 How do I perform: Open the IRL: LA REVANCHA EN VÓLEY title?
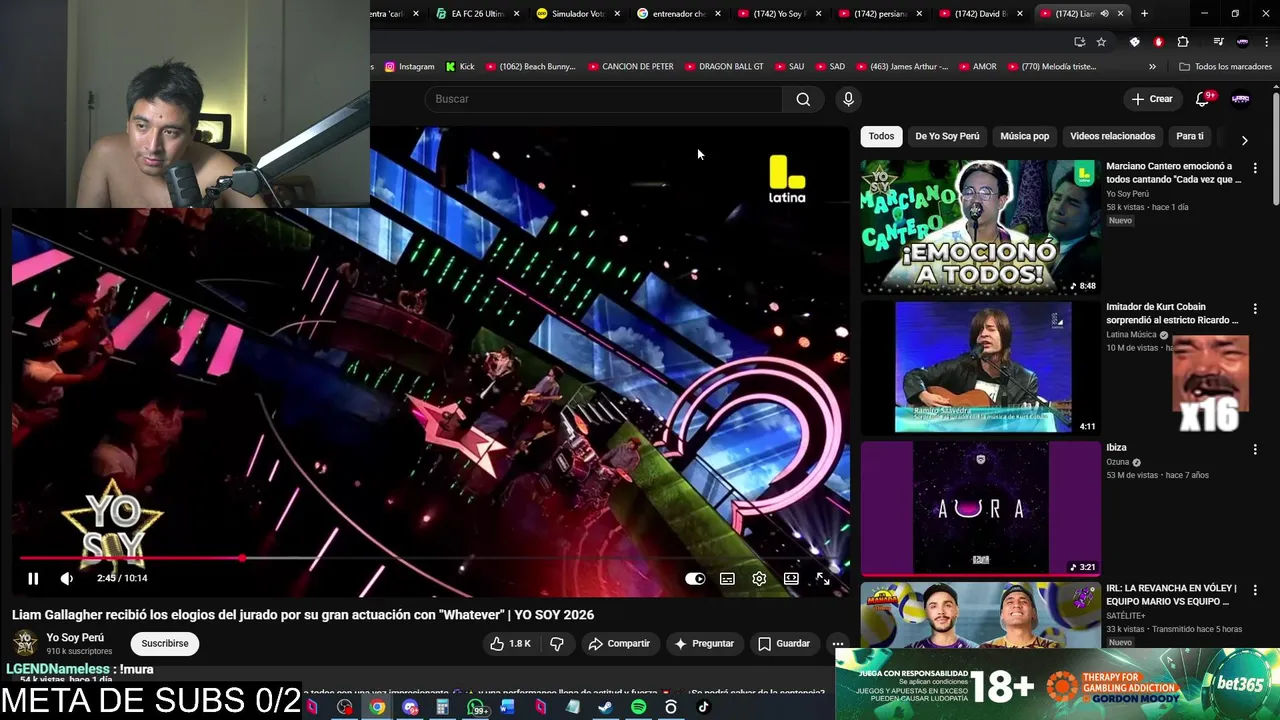click(1172, 595)
